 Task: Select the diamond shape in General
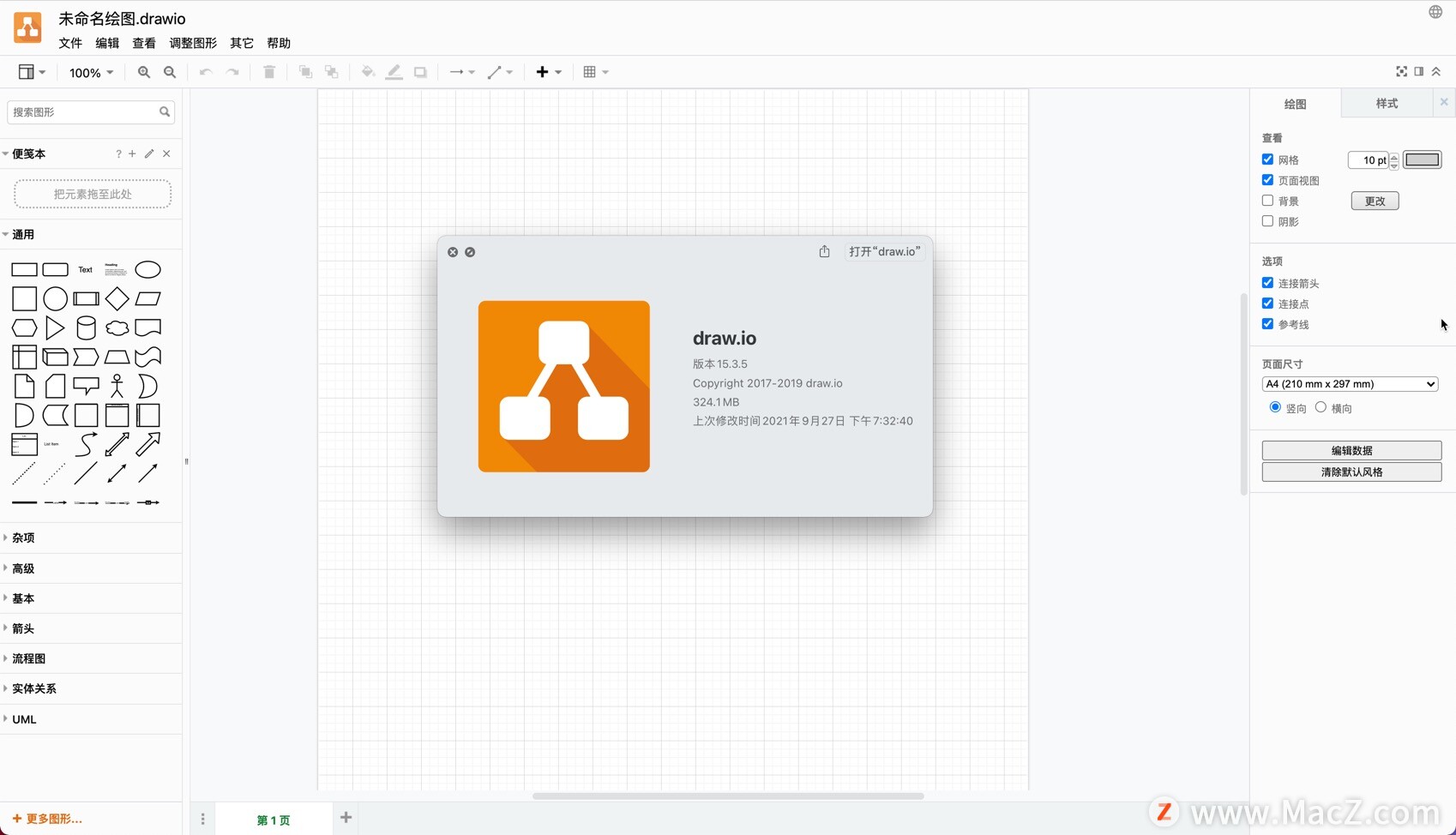pyautogui.click(x=117, y=298)
